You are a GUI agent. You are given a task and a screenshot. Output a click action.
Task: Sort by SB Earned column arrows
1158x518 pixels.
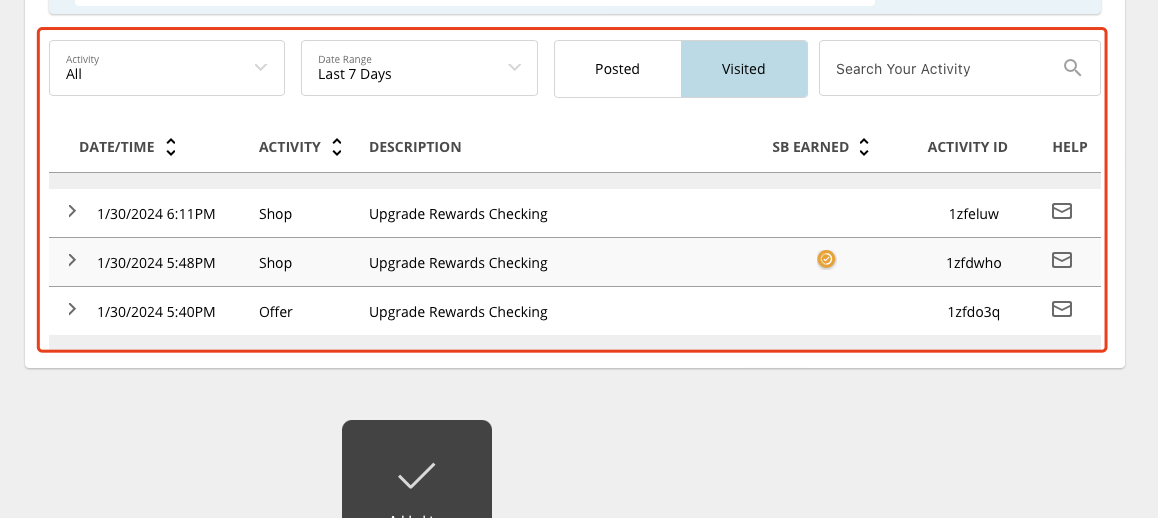[x=864, y=147]
